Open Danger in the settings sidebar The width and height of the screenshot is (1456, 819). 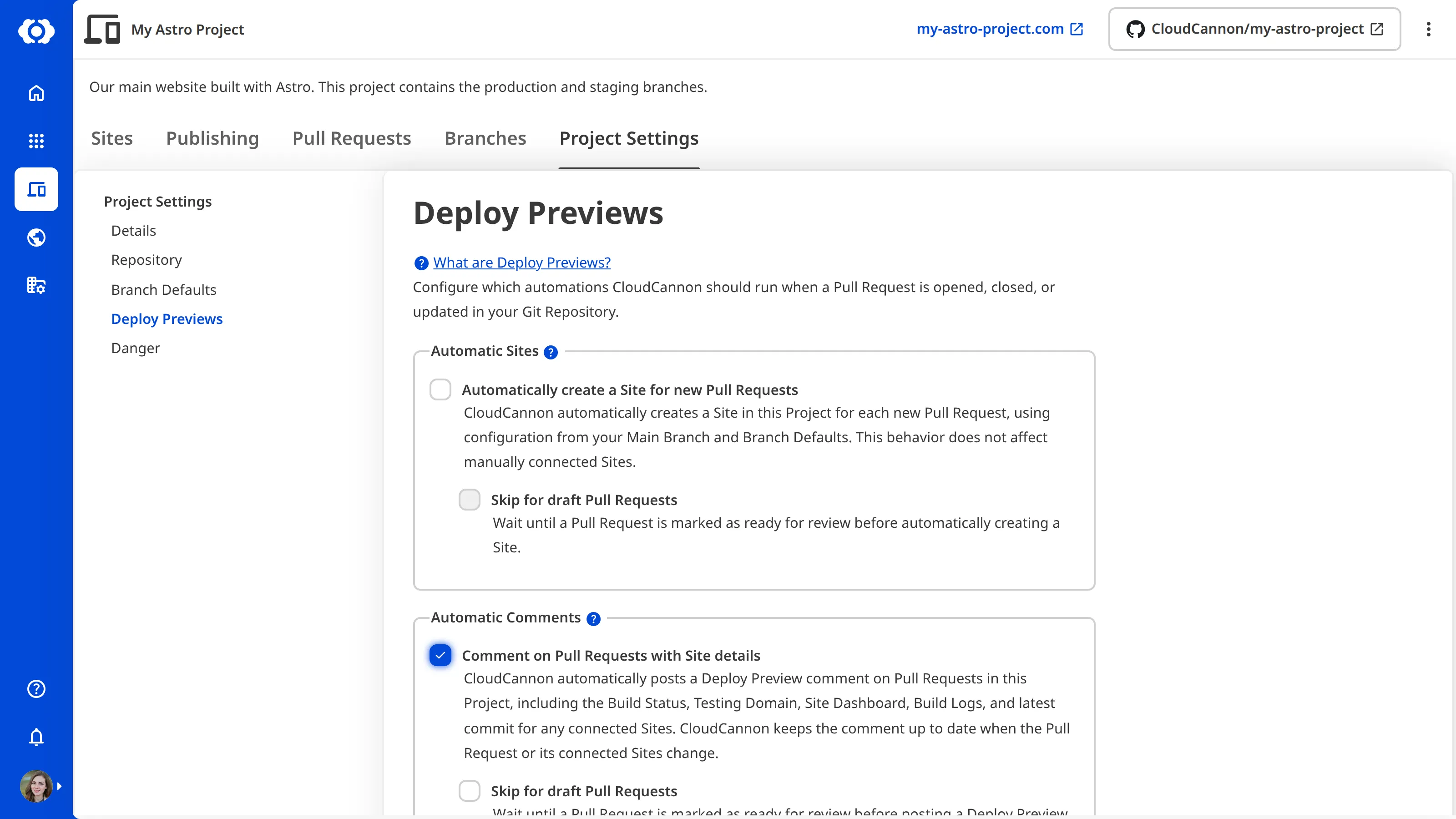[x=136, y=348]
